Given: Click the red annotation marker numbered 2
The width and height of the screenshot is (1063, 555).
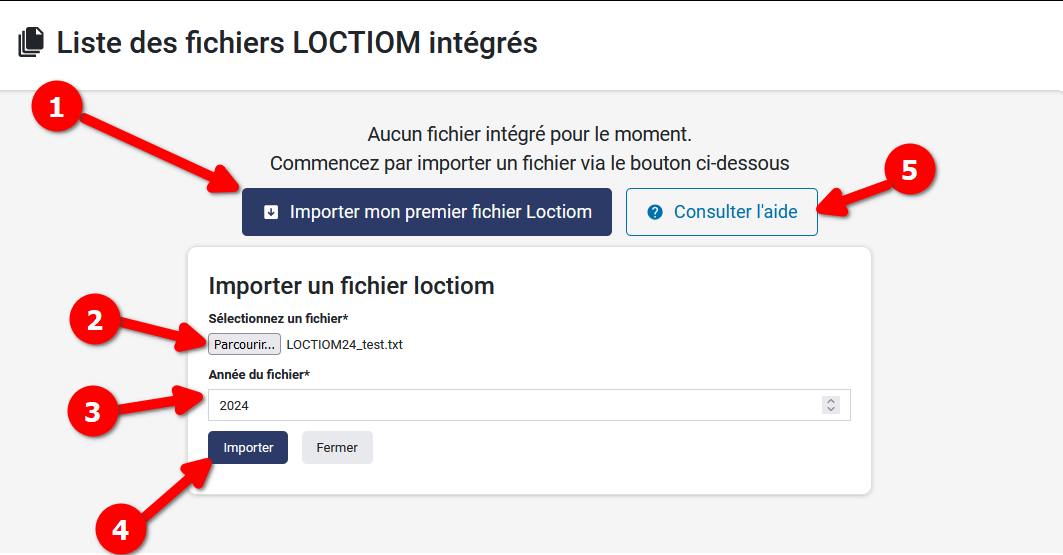Looking at the screenshot, I should 95,320.
